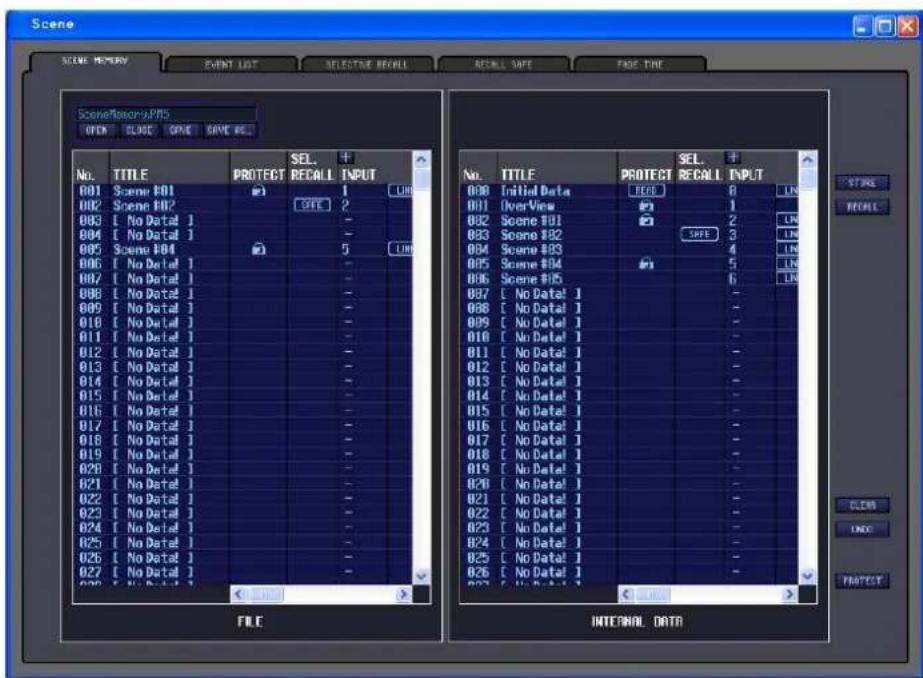
Task: Select file row 020 No Data
Action: click(x=243, y=469)
